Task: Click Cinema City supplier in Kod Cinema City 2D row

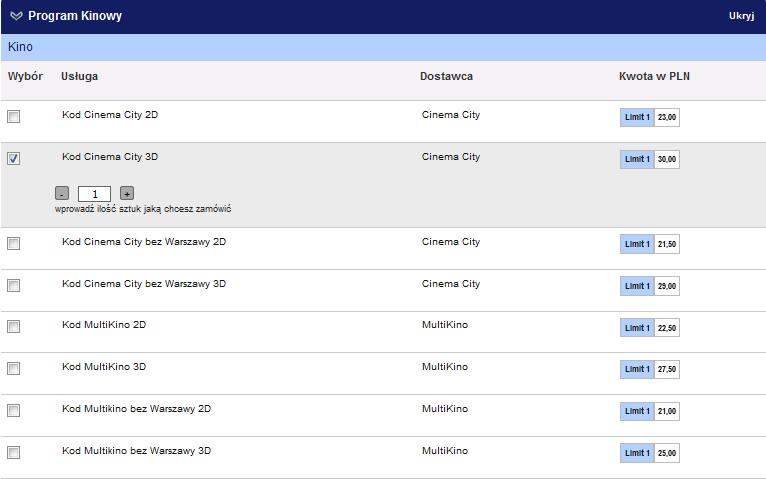Action: [451, 115]
